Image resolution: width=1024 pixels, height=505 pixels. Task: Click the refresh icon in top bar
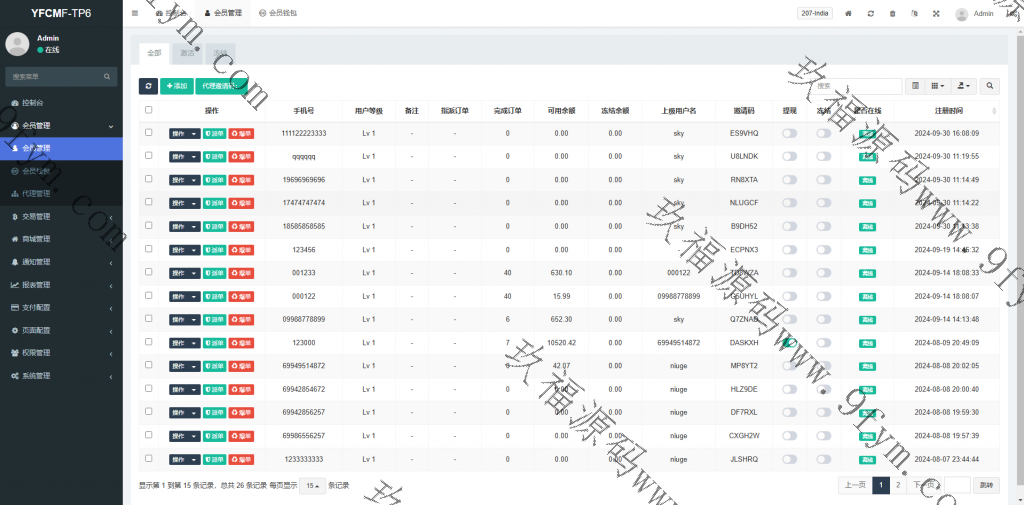[x=871, y=14]
